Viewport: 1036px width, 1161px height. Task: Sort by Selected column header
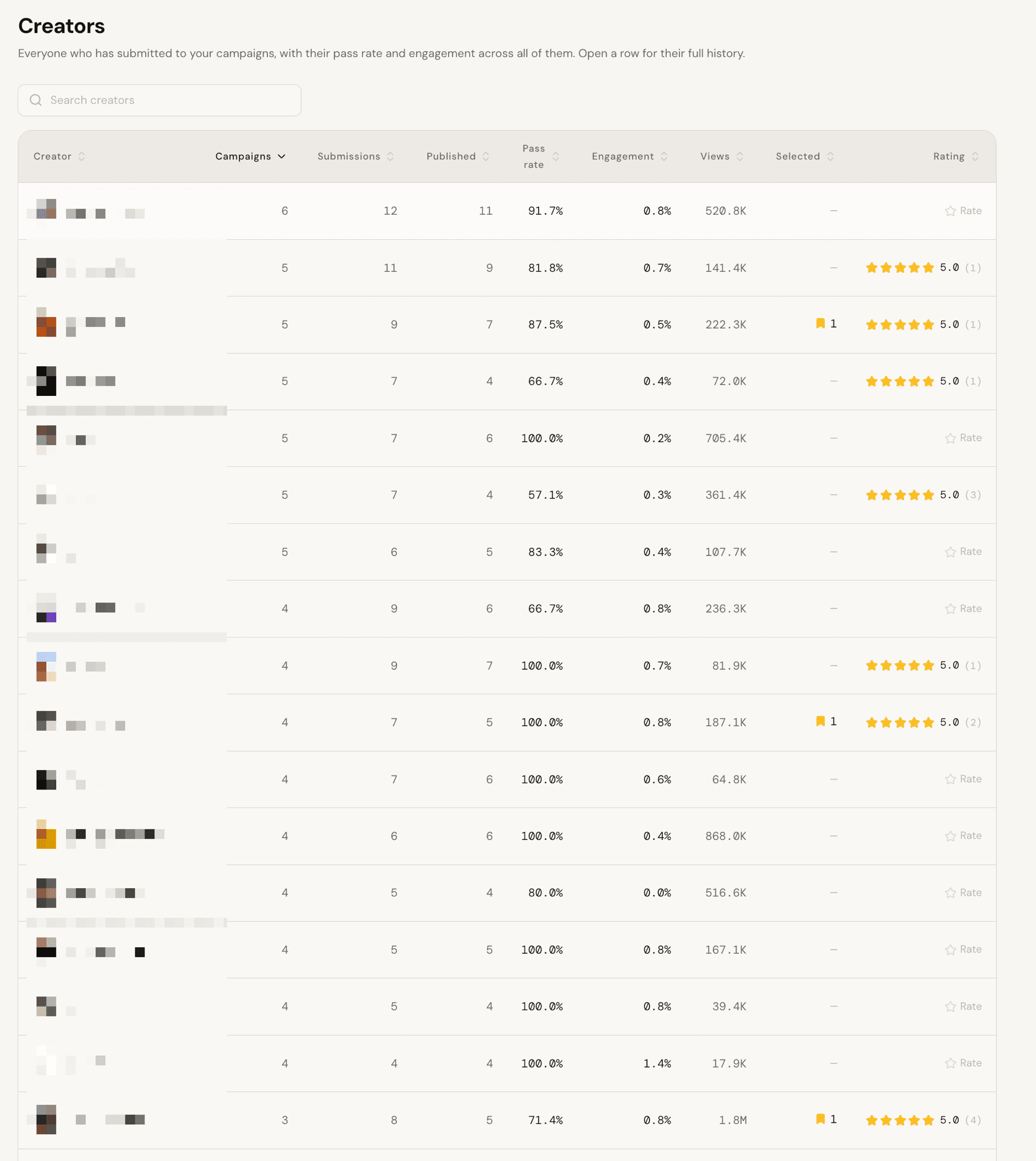pos(805,156)
